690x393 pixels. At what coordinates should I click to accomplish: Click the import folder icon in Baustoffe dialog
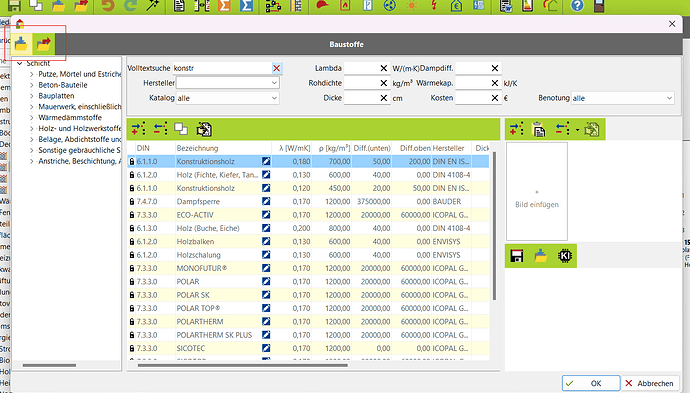(21, 44)
